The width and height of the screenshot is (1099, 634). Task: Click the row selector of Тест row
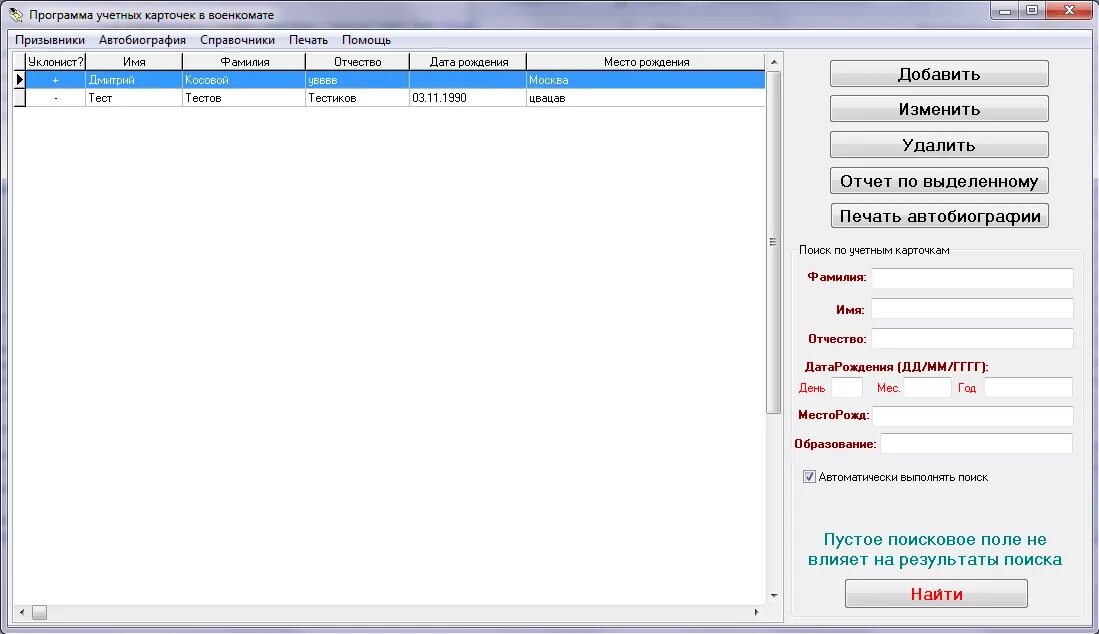[x=20, y=98]
